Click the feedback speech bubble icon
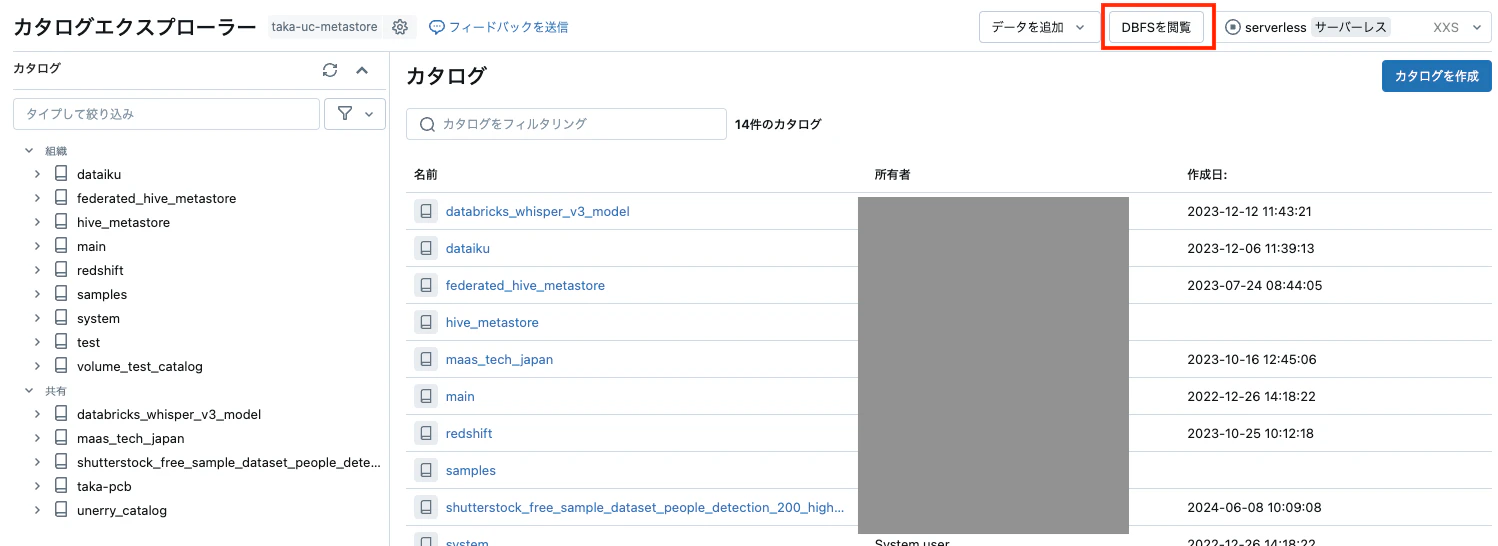1498x546 pixels. (436, 27)
